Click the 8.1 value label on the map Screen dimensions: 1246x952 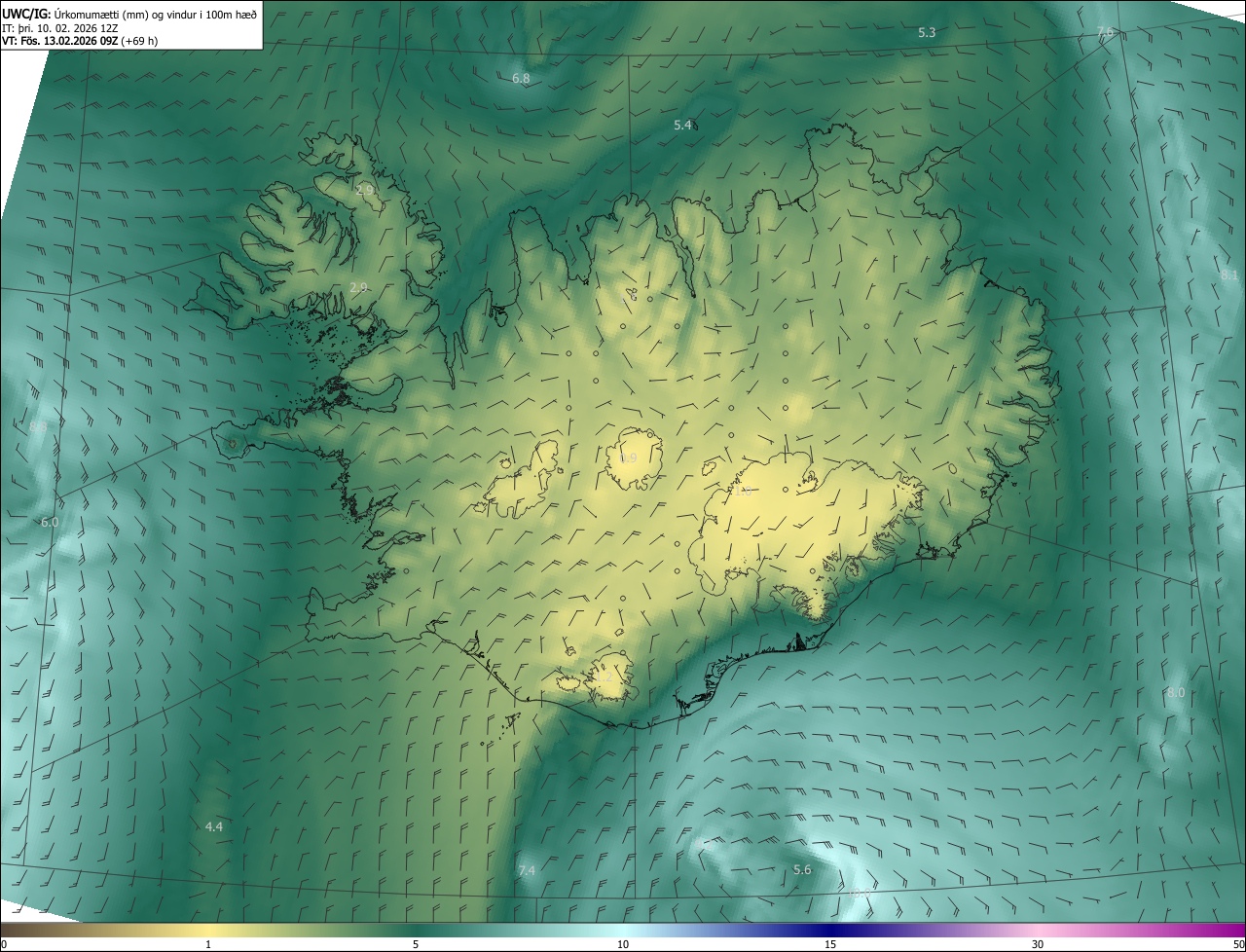tap(1229, 275)
